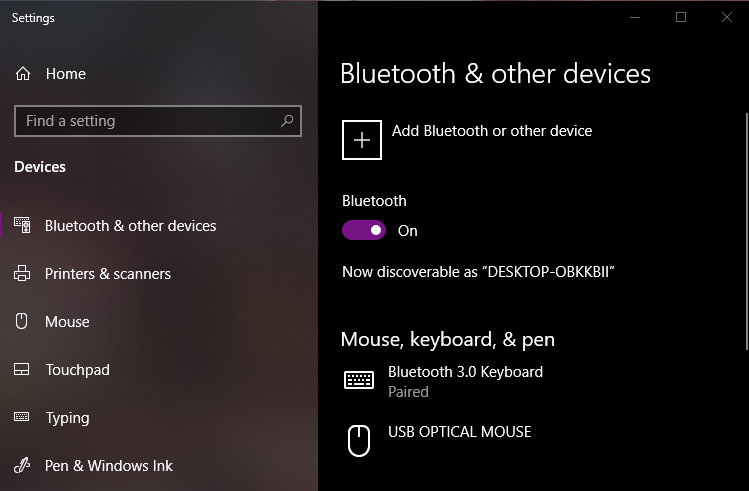This screenshot has width=749, height=491.
Task: Click Add Bluetooth or other device label
Action: [492, 131]
